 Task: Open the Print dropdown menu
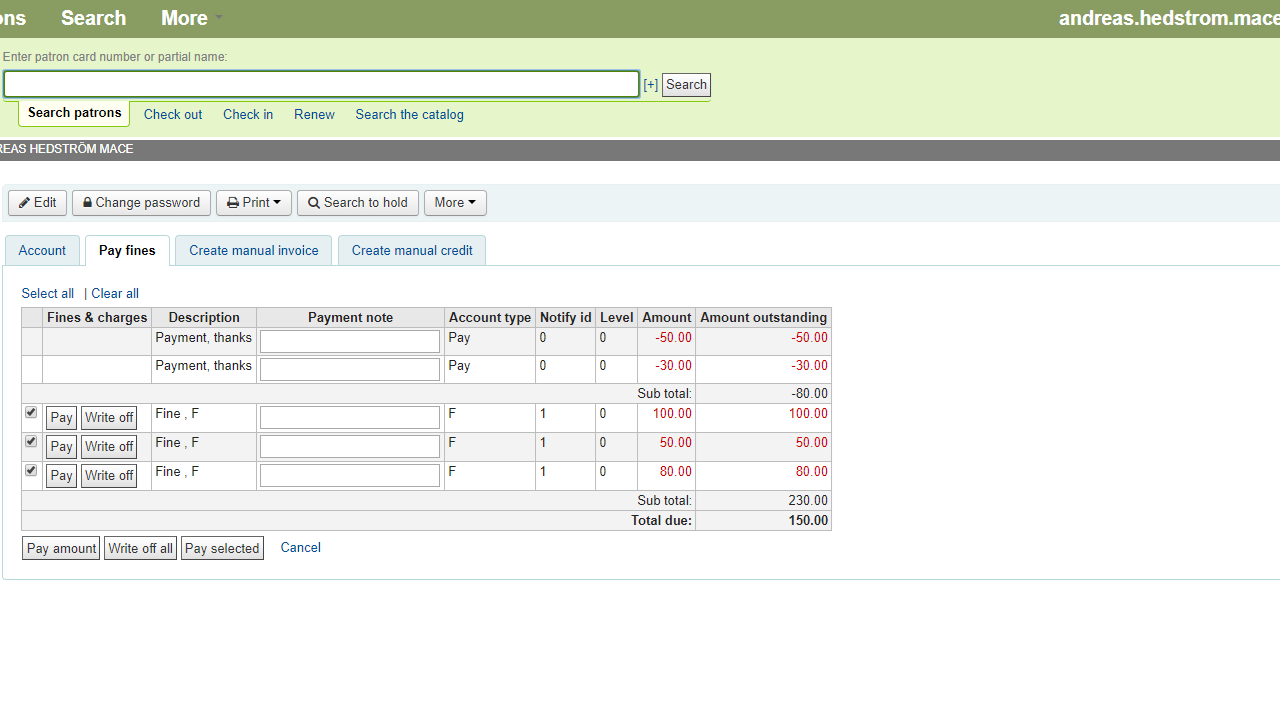coord(254,203)
